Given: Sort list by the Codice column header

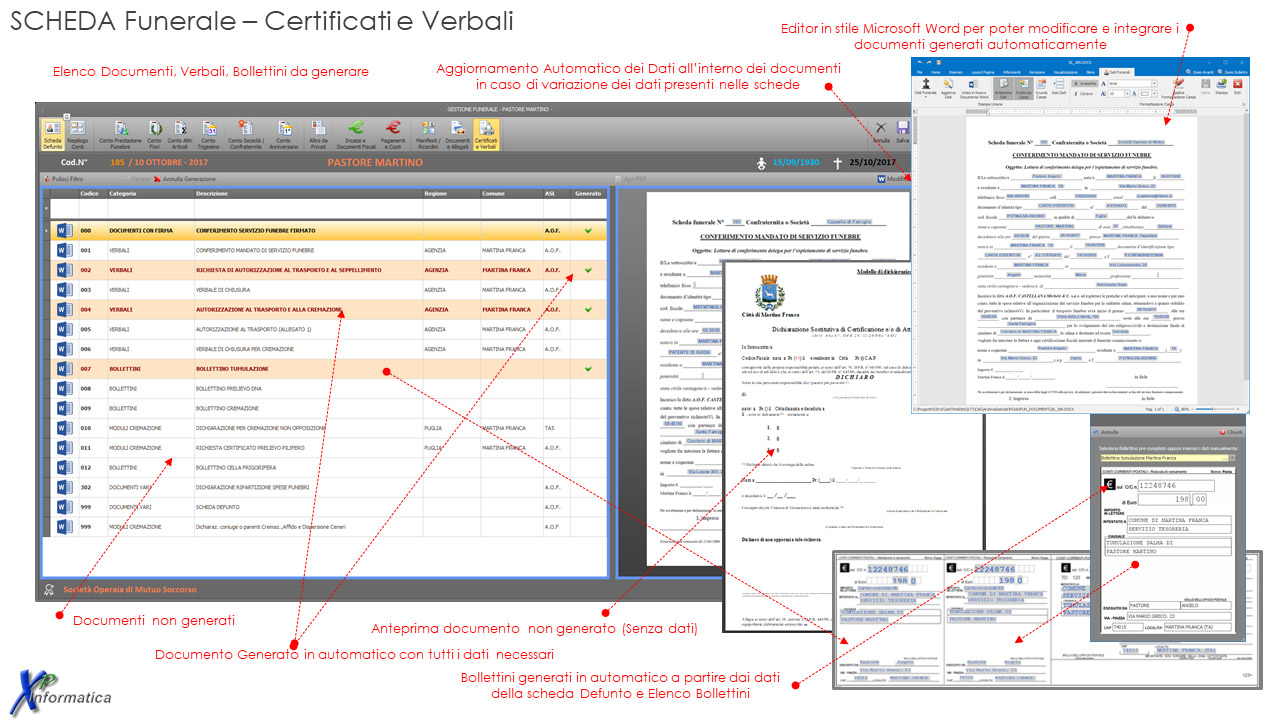Looking at the screenshot, I should click(91, 194).
